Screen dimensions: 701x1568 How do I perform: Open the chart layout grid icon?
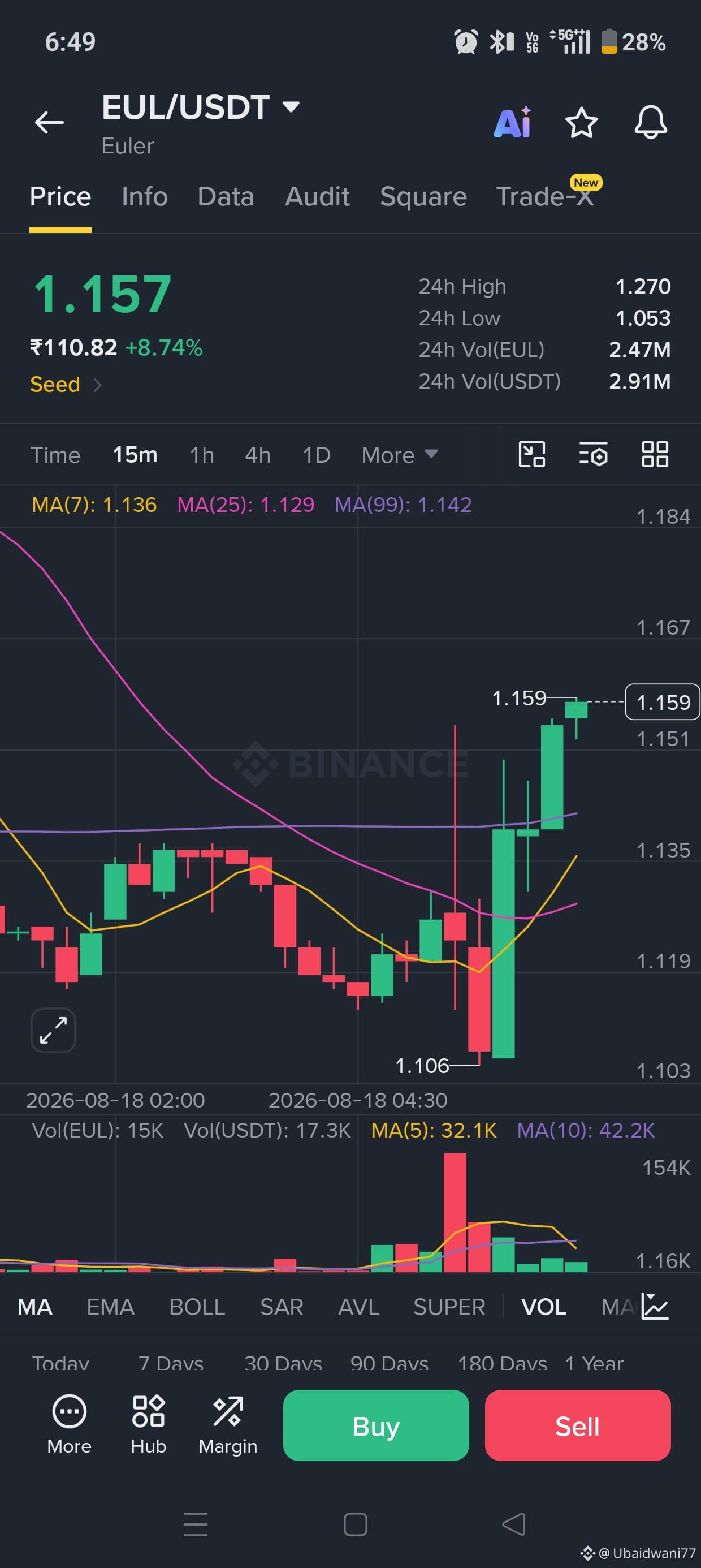655,454
